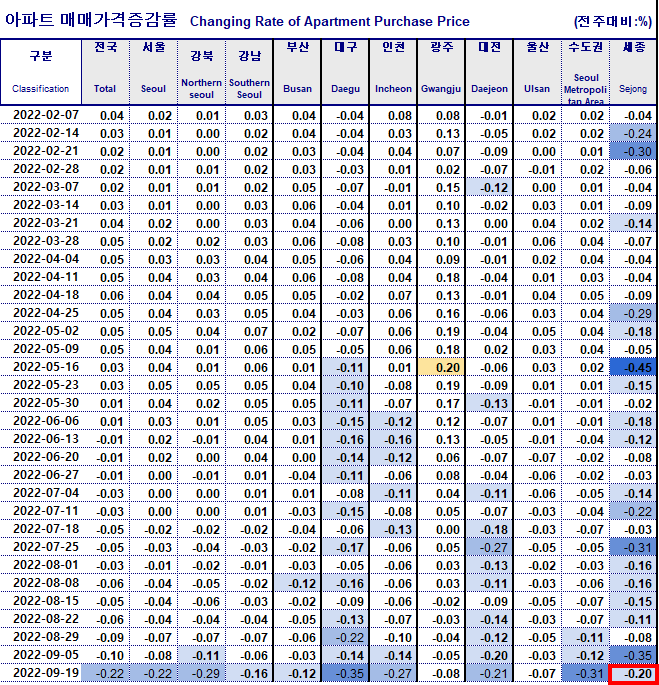Click the date cell 2022-04-04

41,259
